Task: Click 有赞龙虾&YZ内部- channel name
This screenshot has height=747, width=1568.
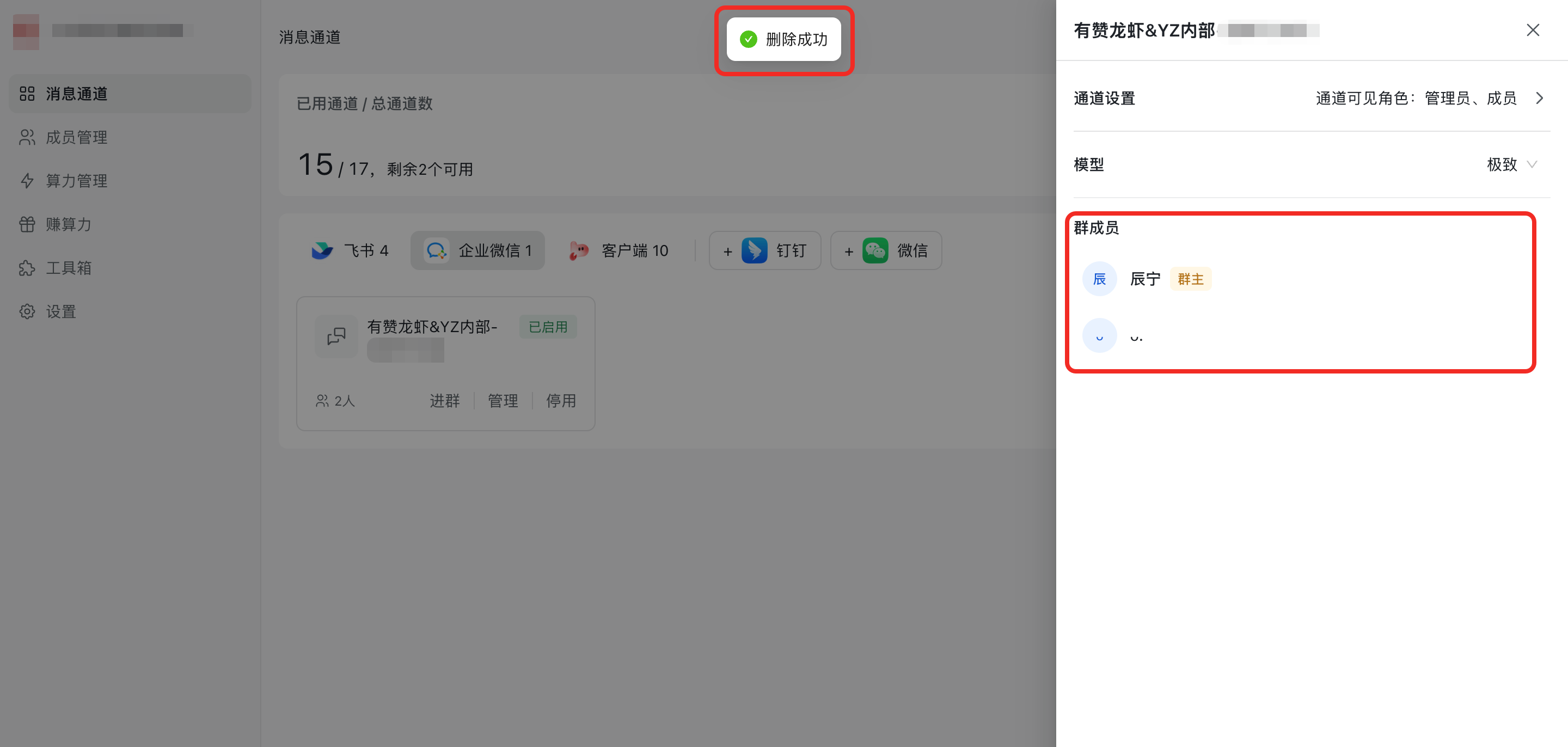Action: tap(432, 327)
